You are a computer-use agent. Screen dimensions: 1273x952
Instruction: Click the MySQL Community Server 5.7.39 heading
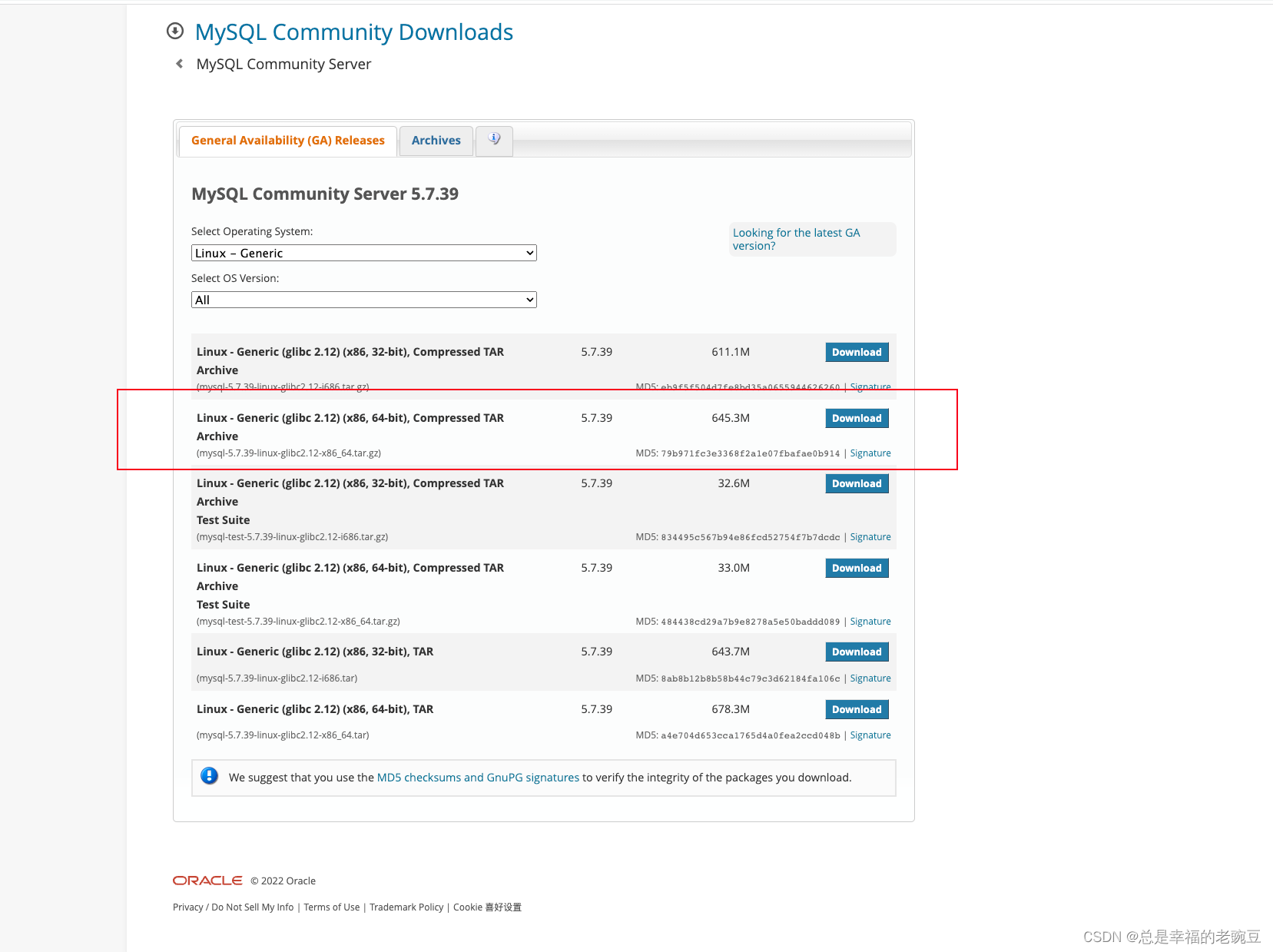(325, 194)
